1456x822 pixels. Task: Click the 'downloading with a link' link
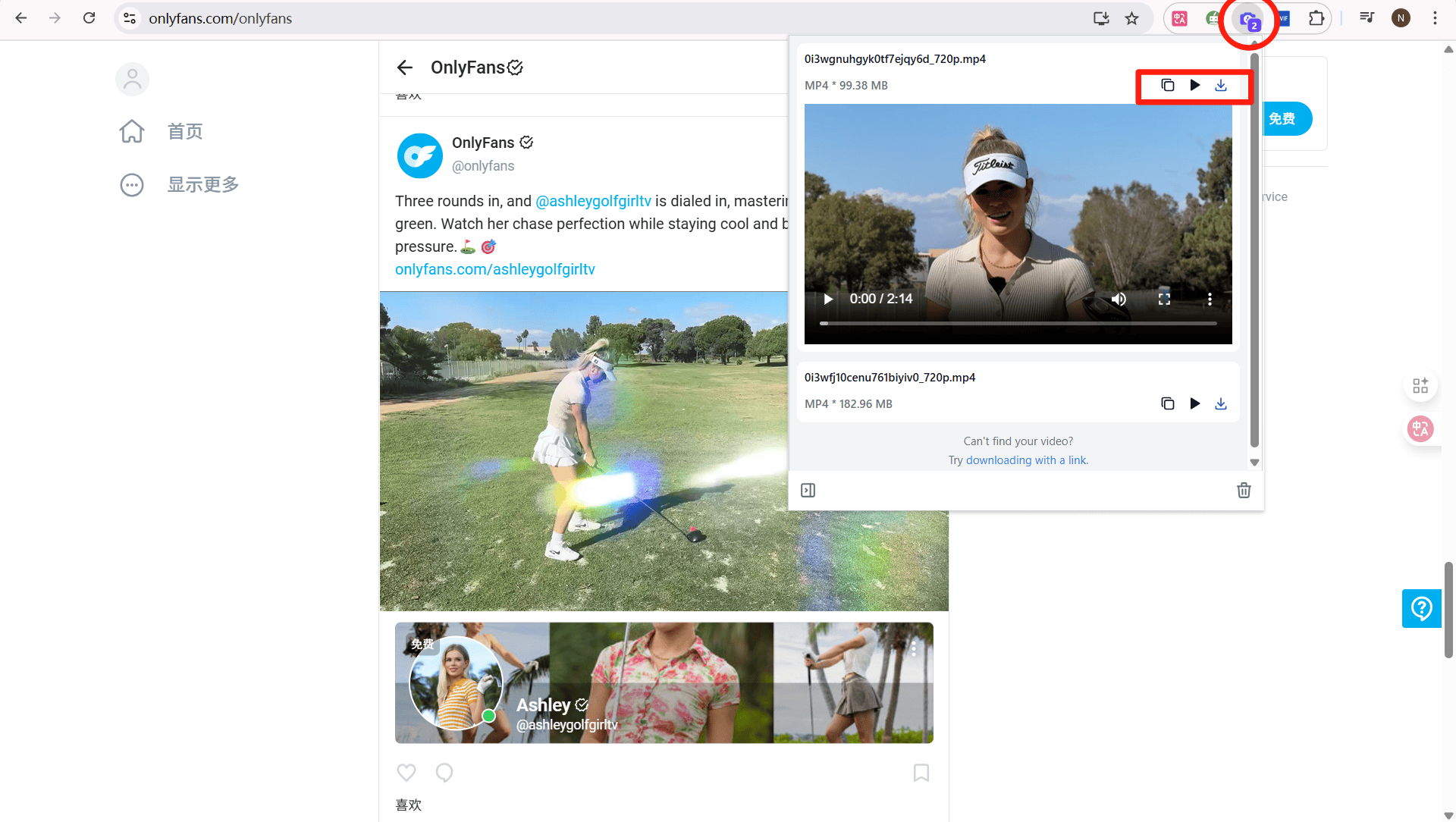(1027, 460)
